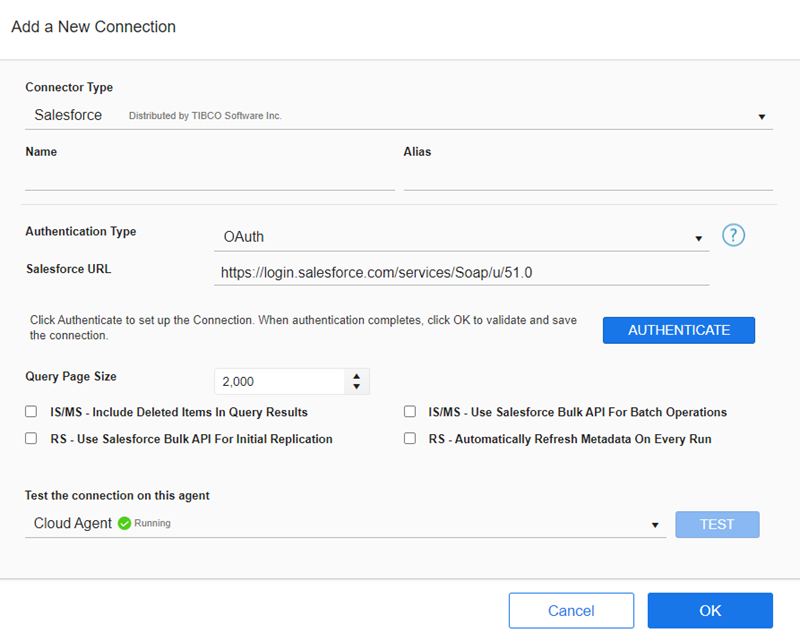Click the TEST button
800x641 pixels.
click(717, 524)
